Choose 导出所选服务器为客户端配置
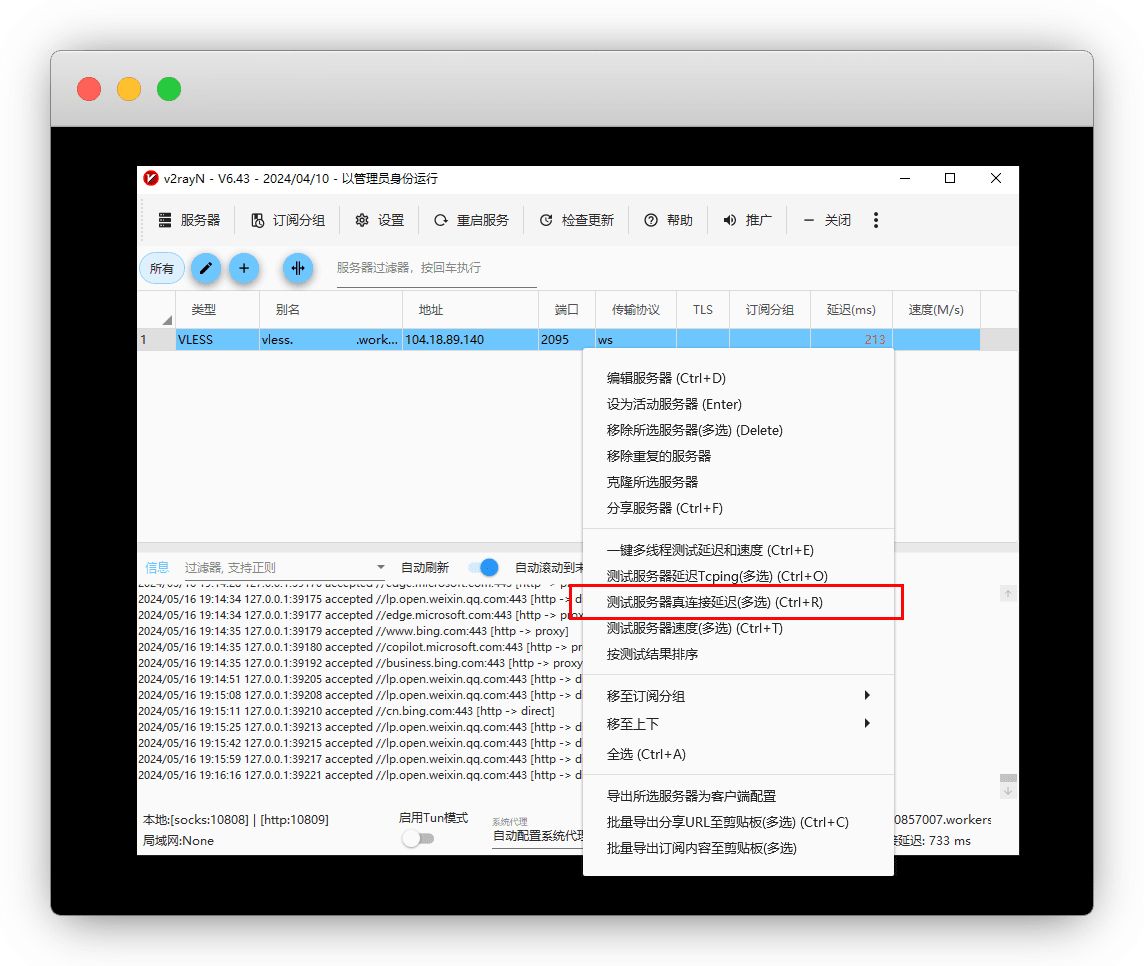The width and height of the screenshot is (1144, 966). click(738, 796)
